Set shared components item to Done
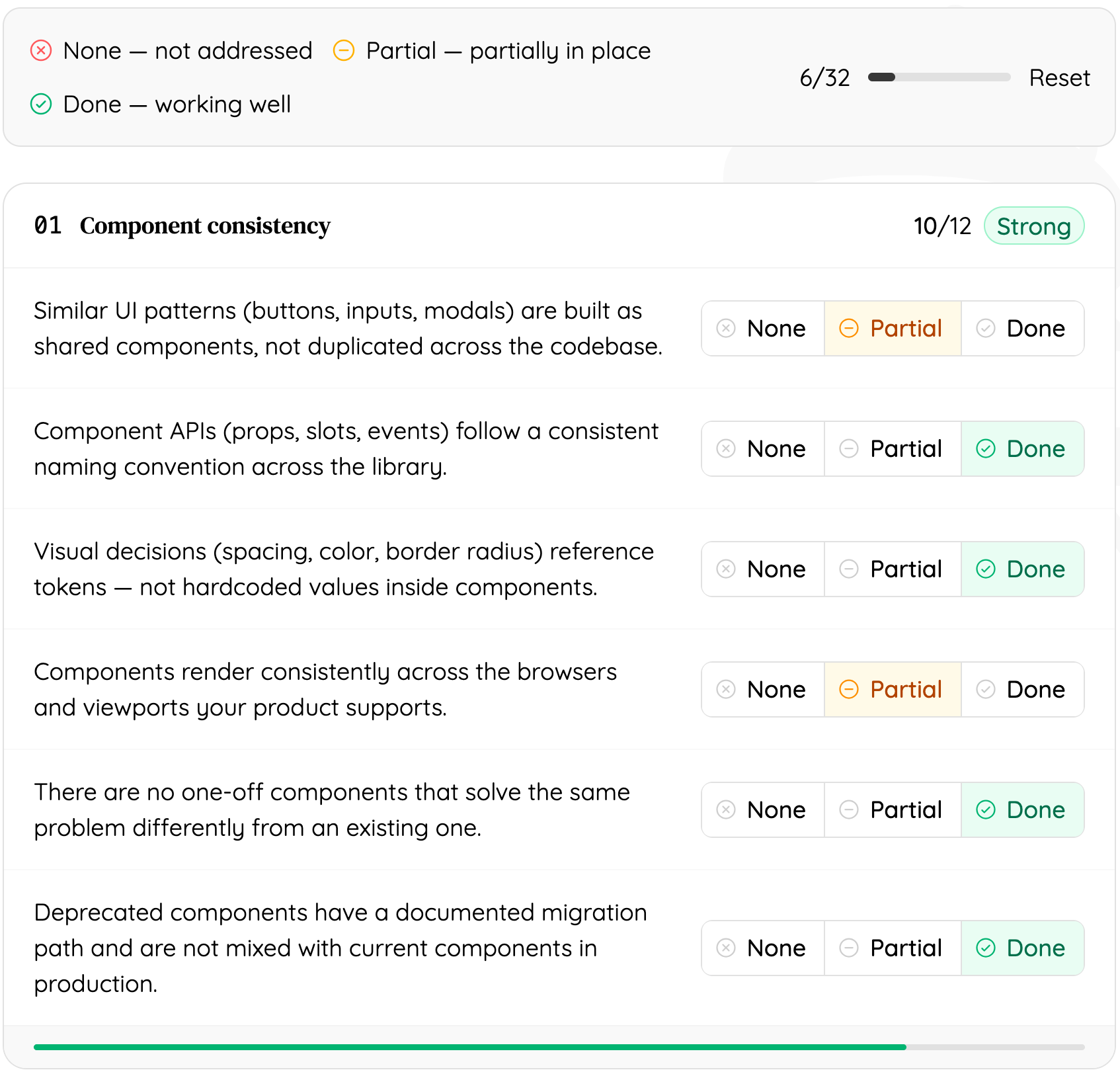Screen dimensions: 1120x1074 pyautogui.click(x=1022, y=329)
